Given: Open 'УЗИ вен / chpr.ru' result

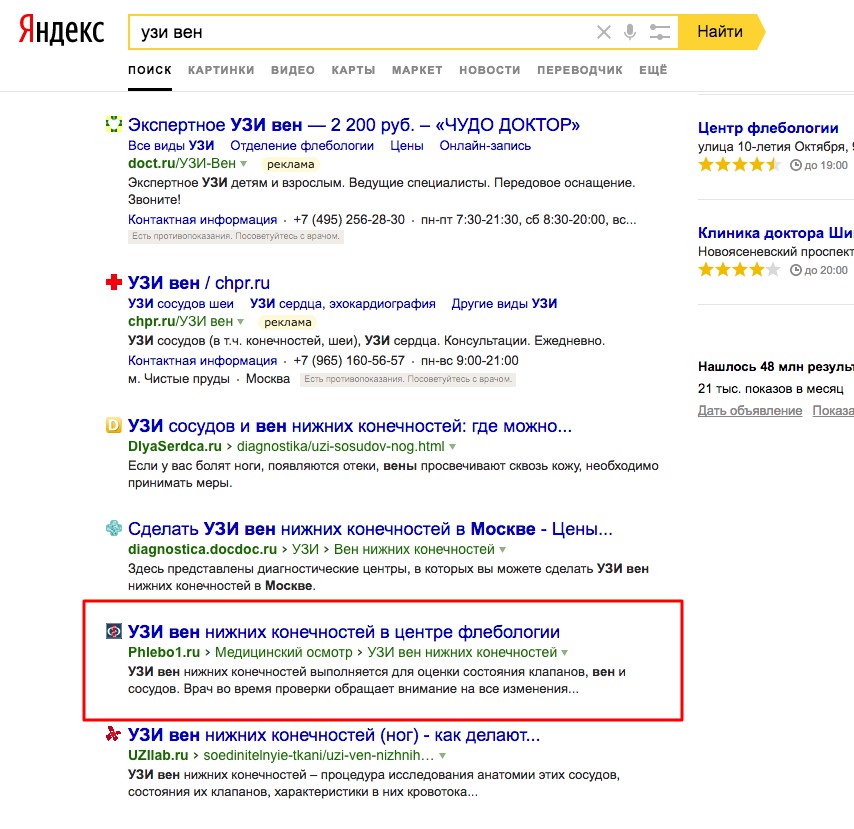Looking at the screenshot, I should (x=199, y=283).
